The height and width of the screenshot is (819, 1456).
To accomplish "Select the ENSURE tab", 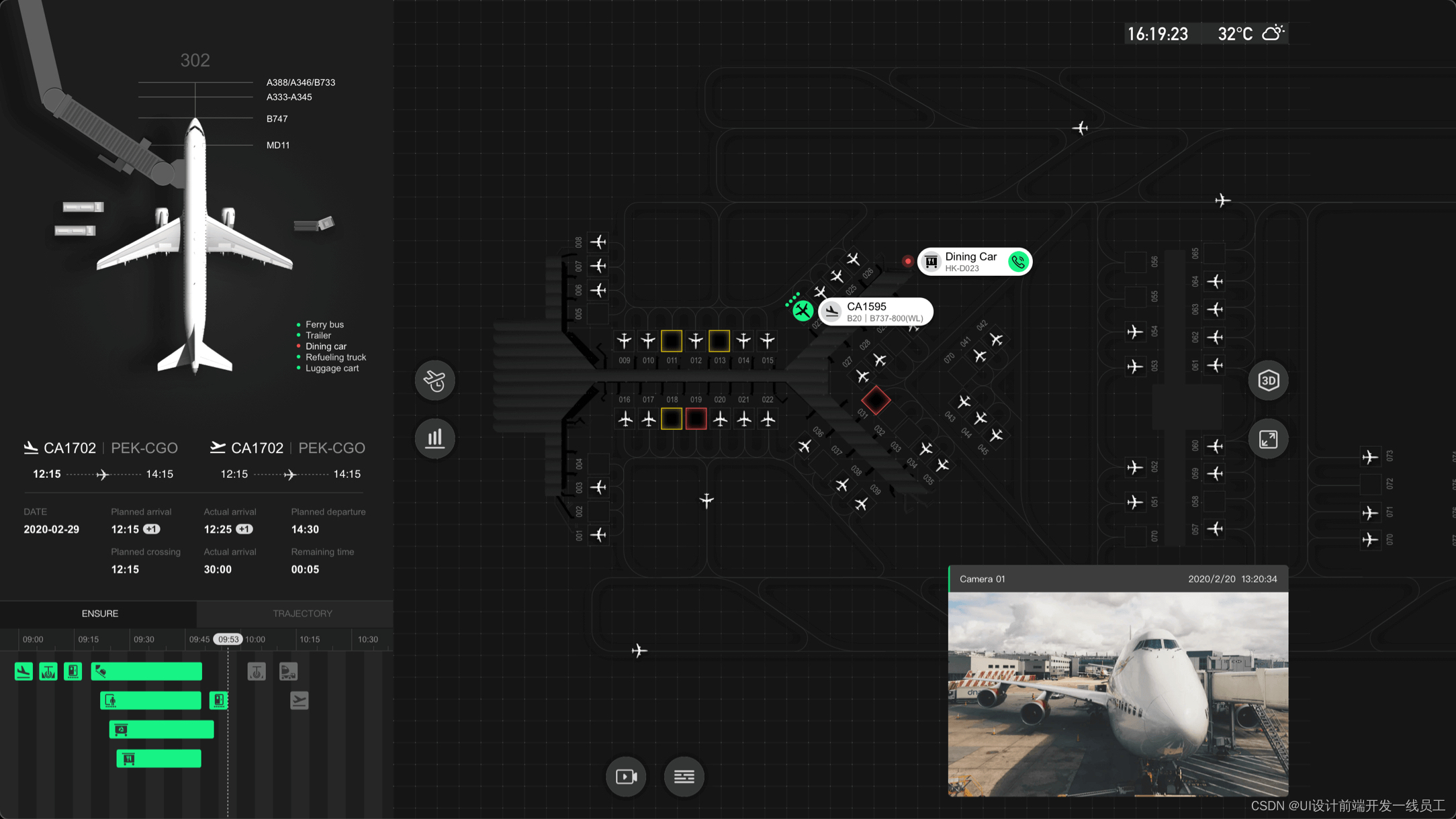I will (99, 614).
